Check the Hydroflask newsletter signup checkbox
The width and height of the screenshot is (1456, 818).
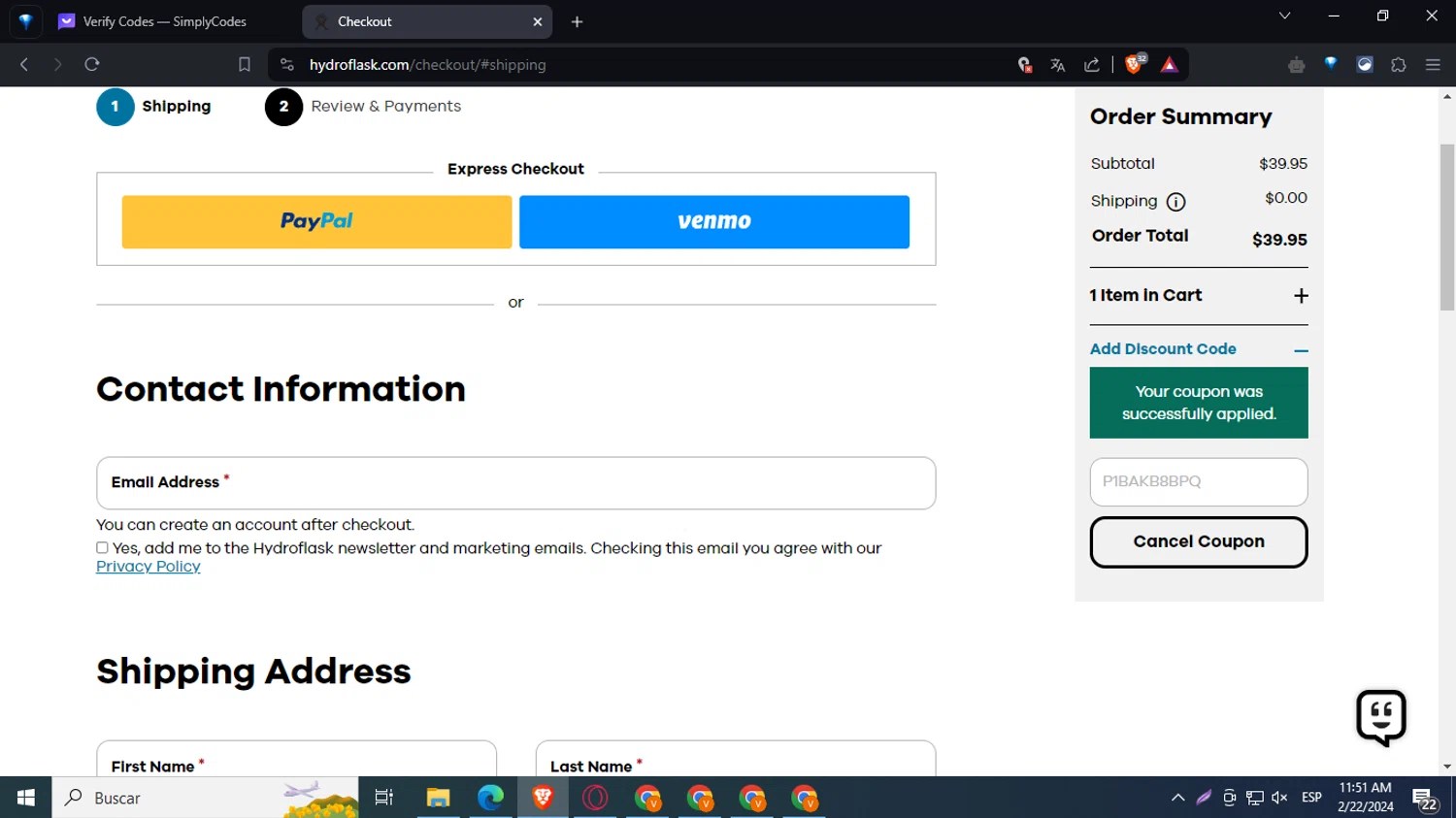pyautogui.click(x=102, y=548)
